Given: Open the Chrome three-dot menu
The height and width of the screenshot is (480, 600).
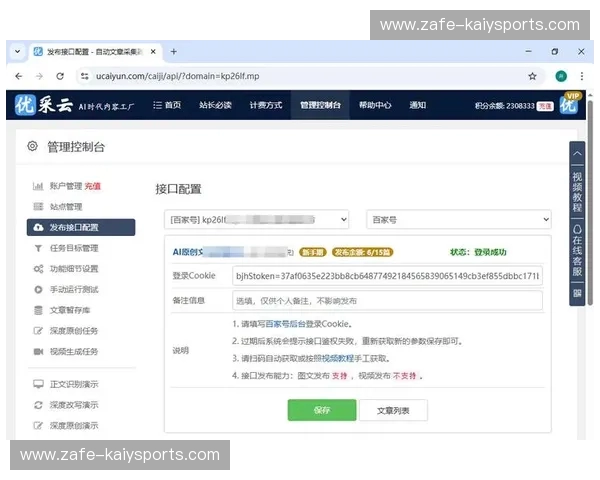Looking at the screenshot, I should click(x=582, y=76).
